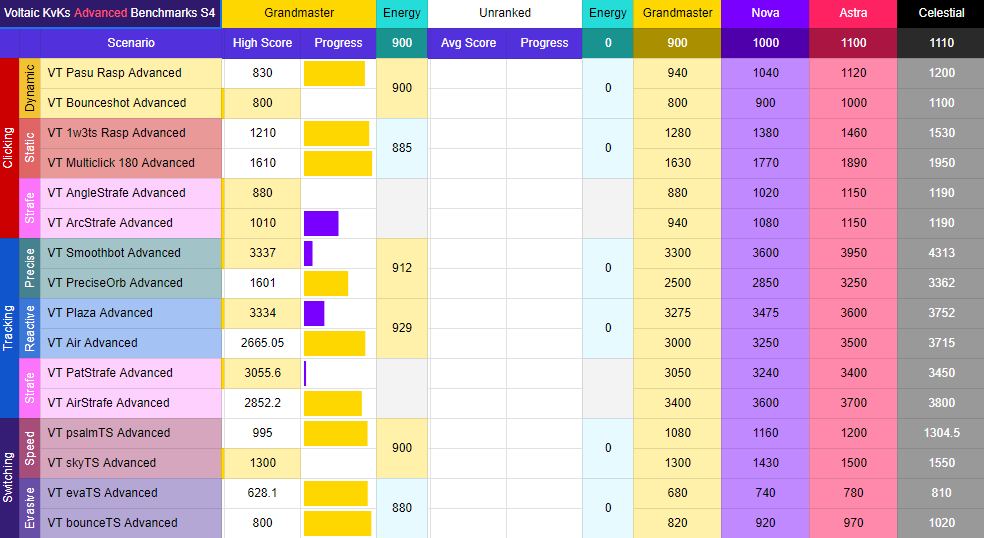This screenshot has width=984, height=538.
Task: Select the VT bounceTS Advanced scenario cell
Action: (x=131, y=524)
